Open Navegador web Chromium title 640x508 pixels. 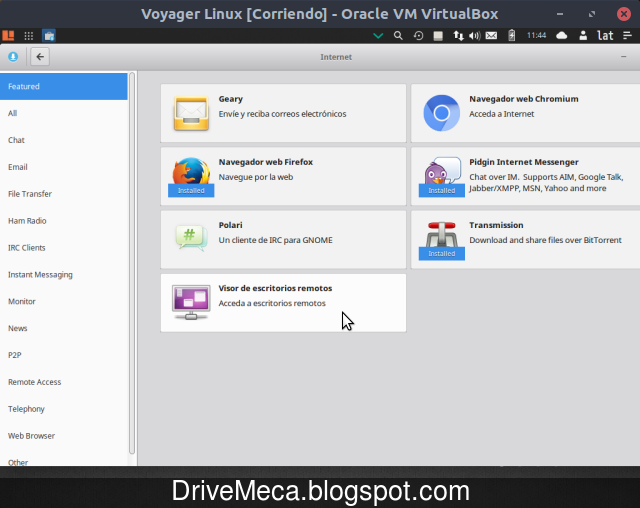pyautogui.click(x=524, y=99)
